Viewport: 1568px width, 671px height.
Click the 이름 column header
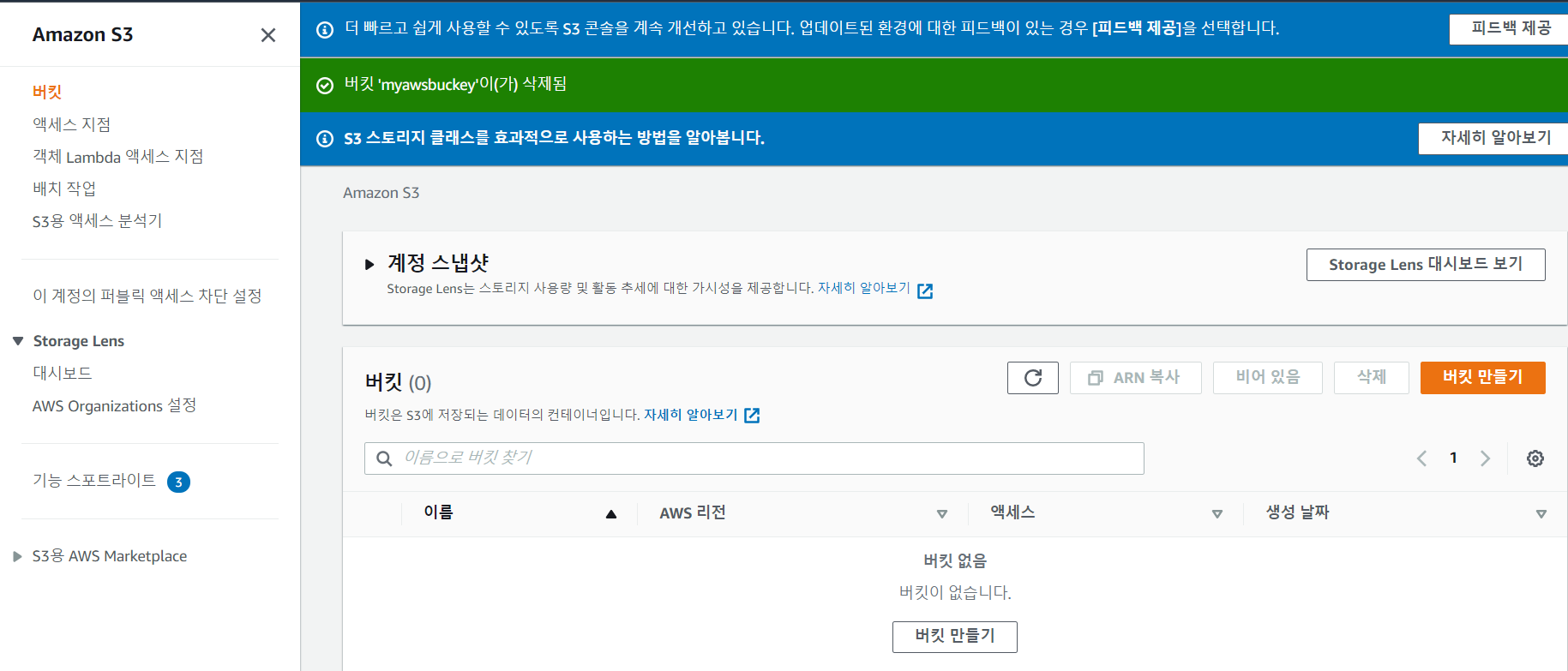point(438,512)
